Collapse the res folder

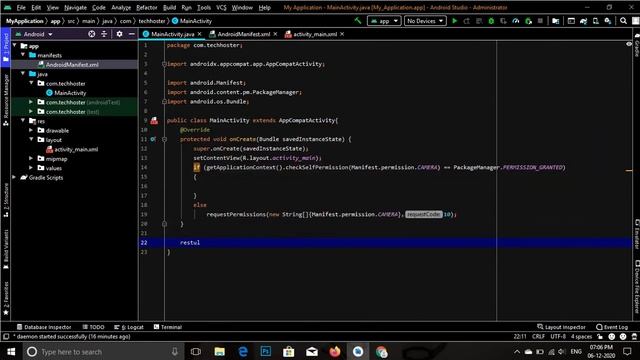click(x=23, y=121)
